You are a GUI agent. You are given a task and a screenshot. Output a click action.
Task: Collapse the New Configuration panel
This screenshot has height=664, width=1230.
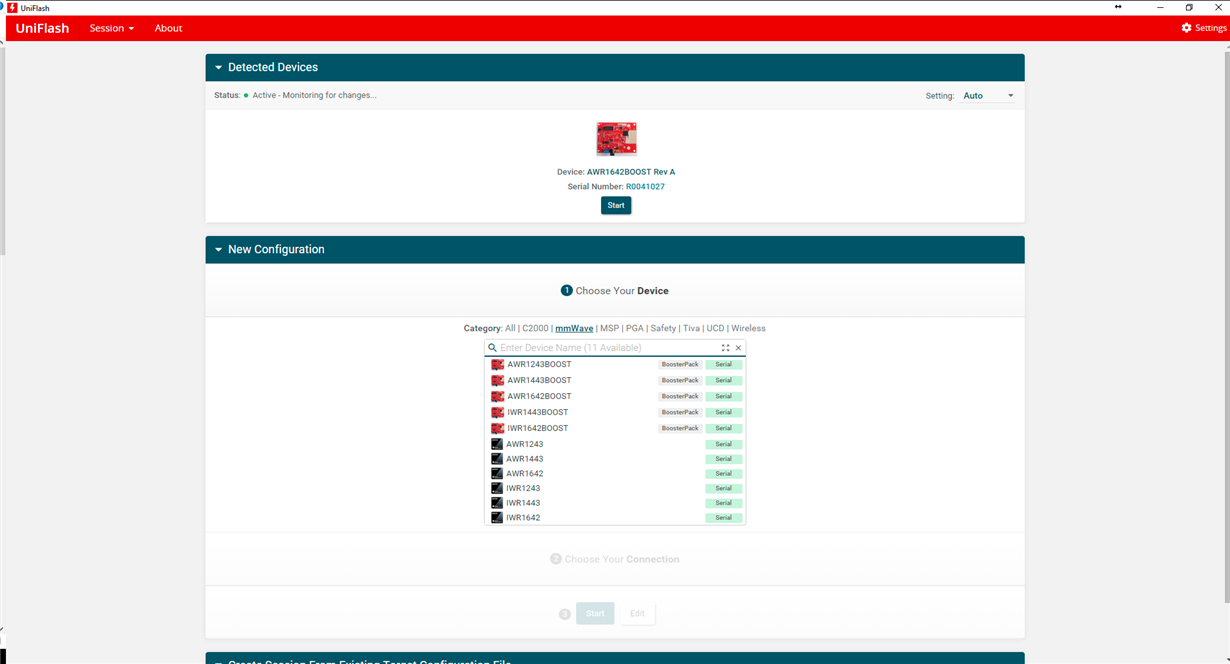[x=218, y=250]
